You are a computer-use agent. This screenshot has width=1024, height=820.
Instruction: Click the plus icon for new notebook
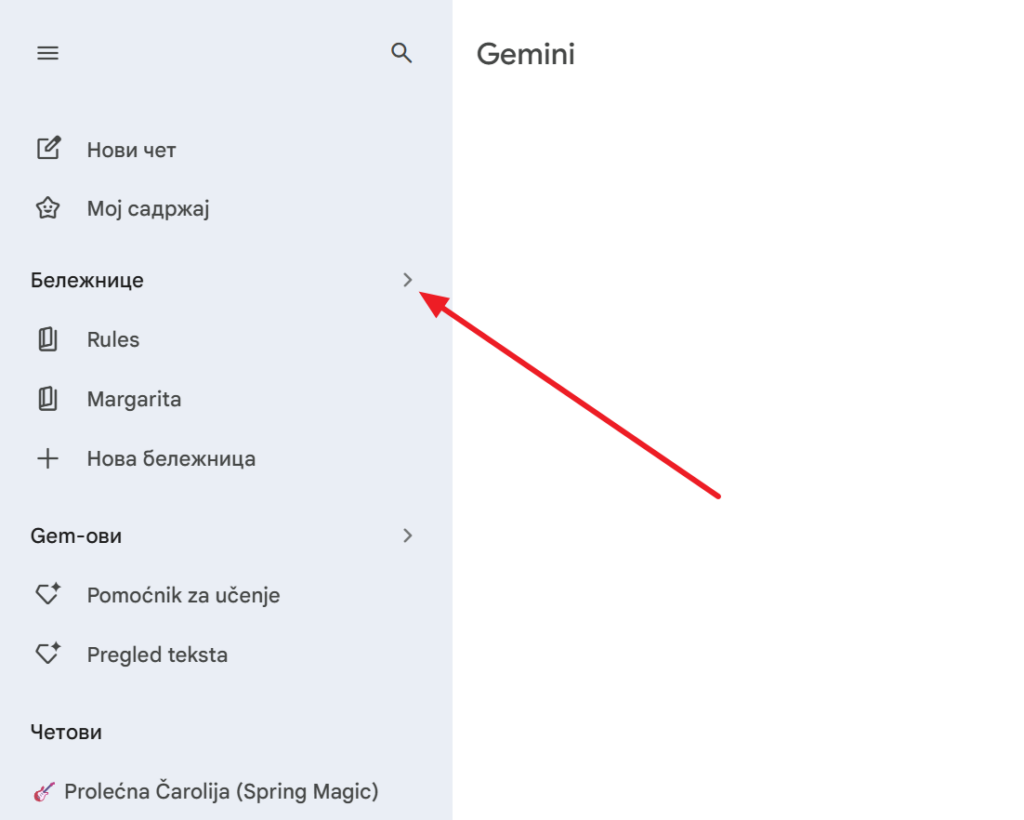[48, 460]
